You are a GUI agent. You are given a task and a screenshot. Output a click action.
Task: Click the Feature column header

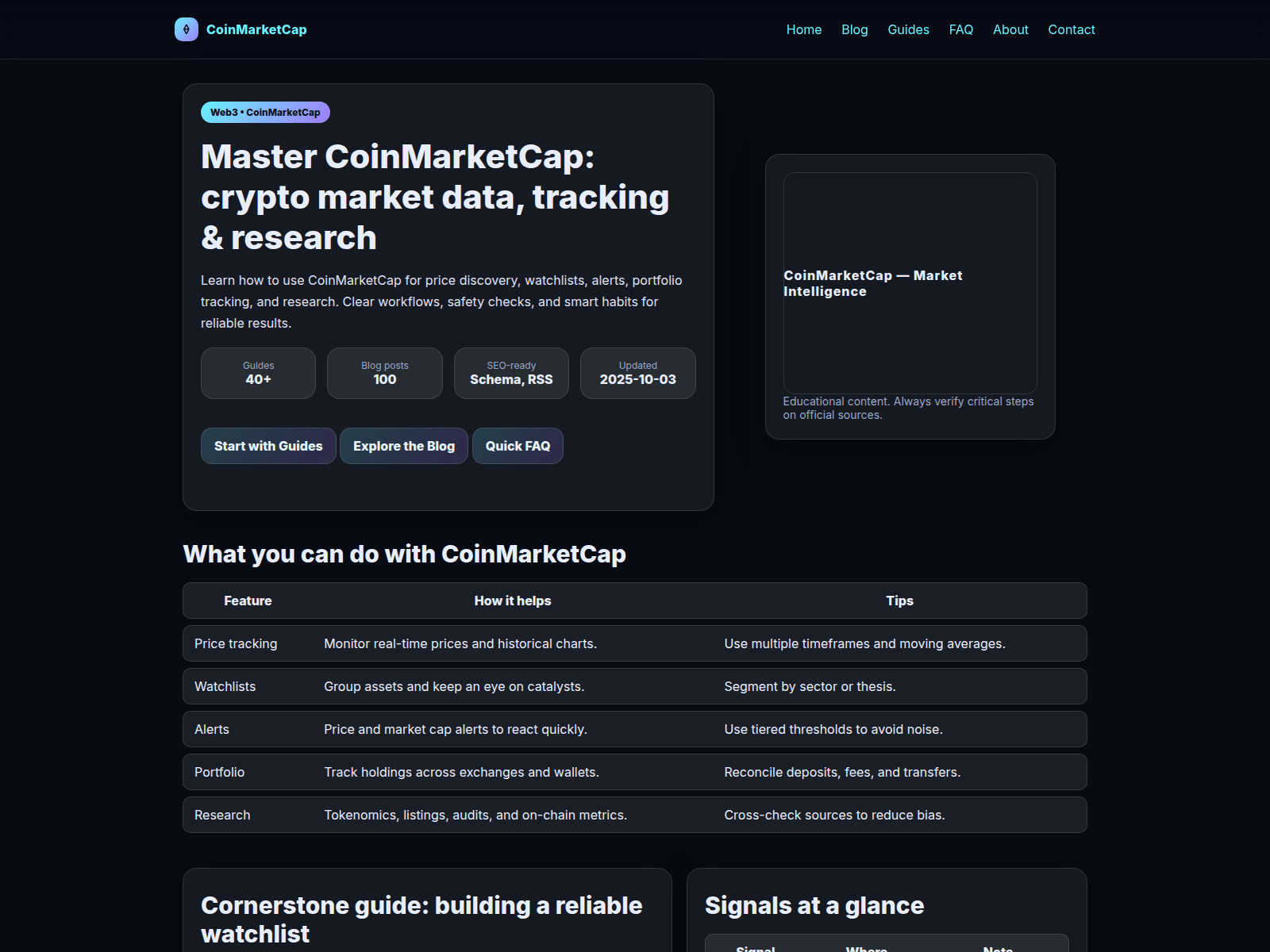pyautogui.click(x=248, y=601)
